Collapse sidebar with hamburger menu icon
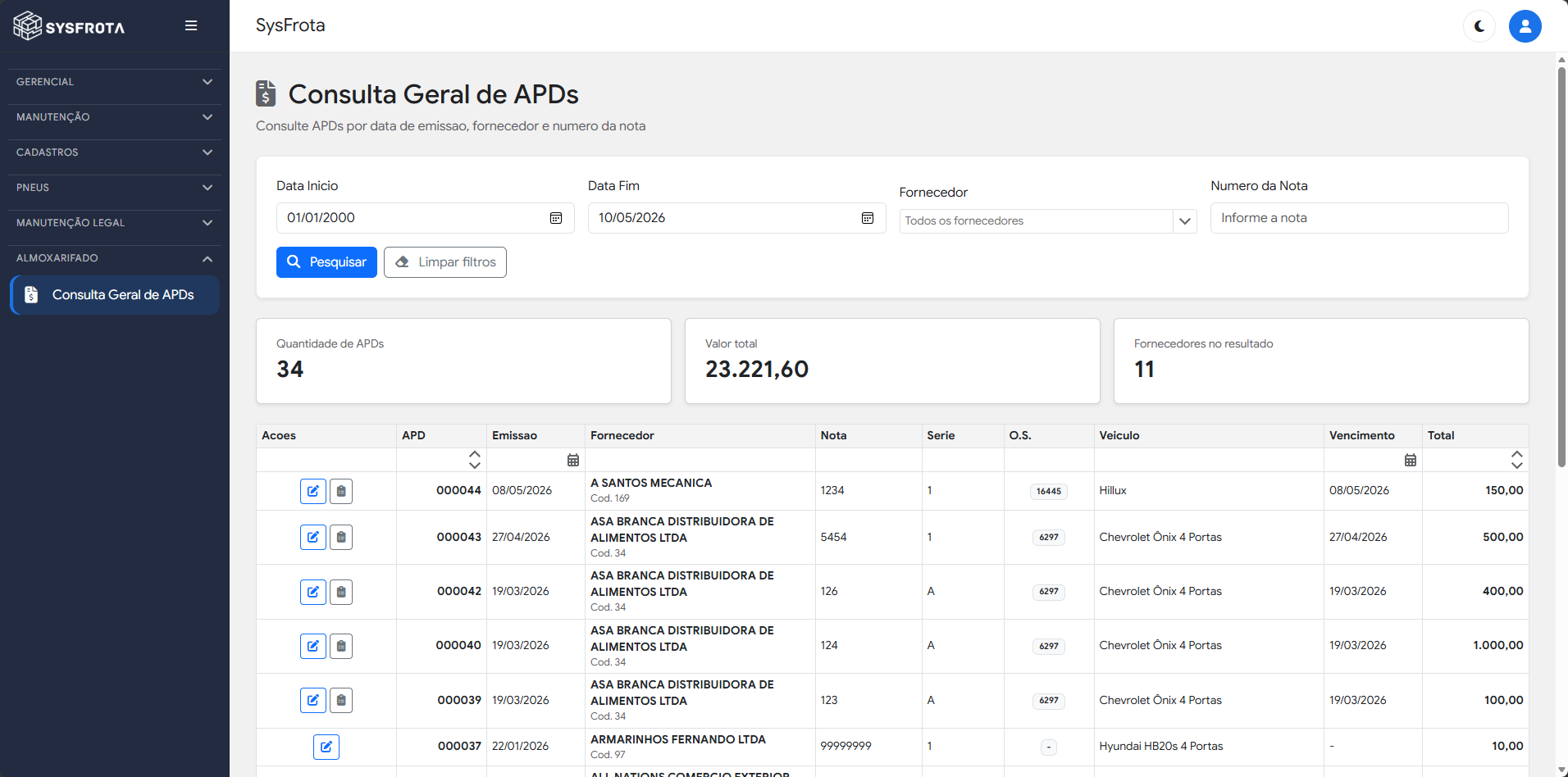The width and height of the screenshot is (1568, 777). pyautogui.click(x=191, y=25)
